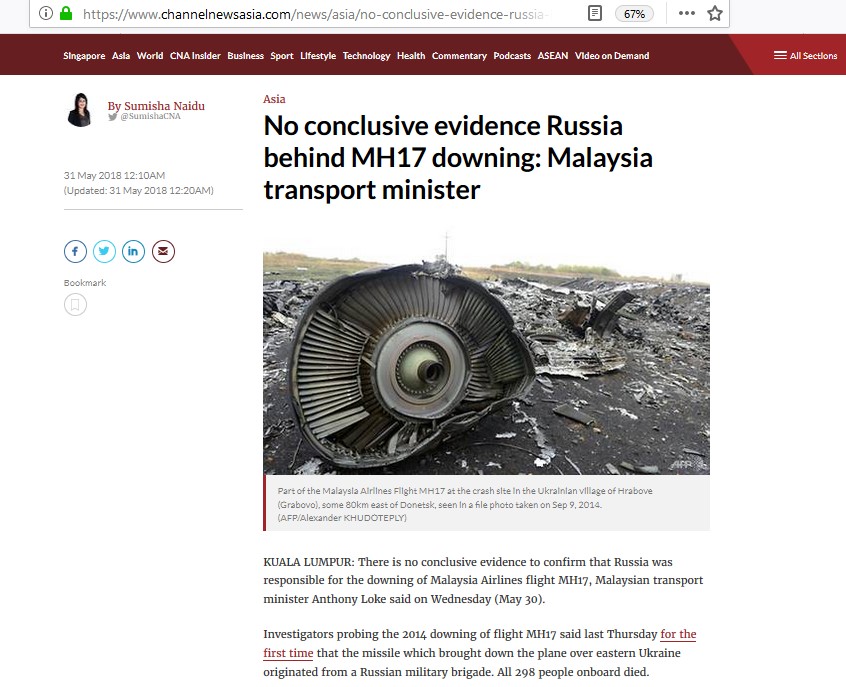Open author Sumisha Naidu's page
The image size is (846, 687).
(156, 106)
